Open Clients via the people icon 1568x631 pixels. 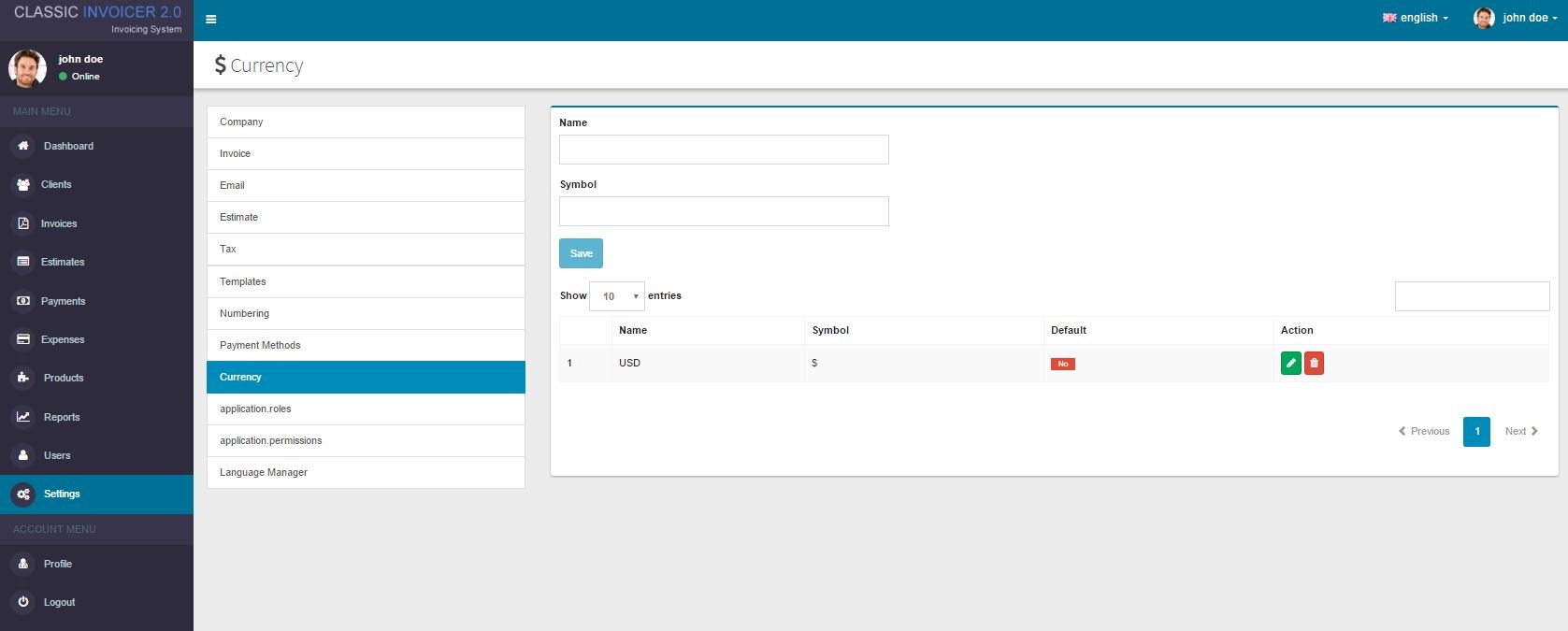[23, 184]
